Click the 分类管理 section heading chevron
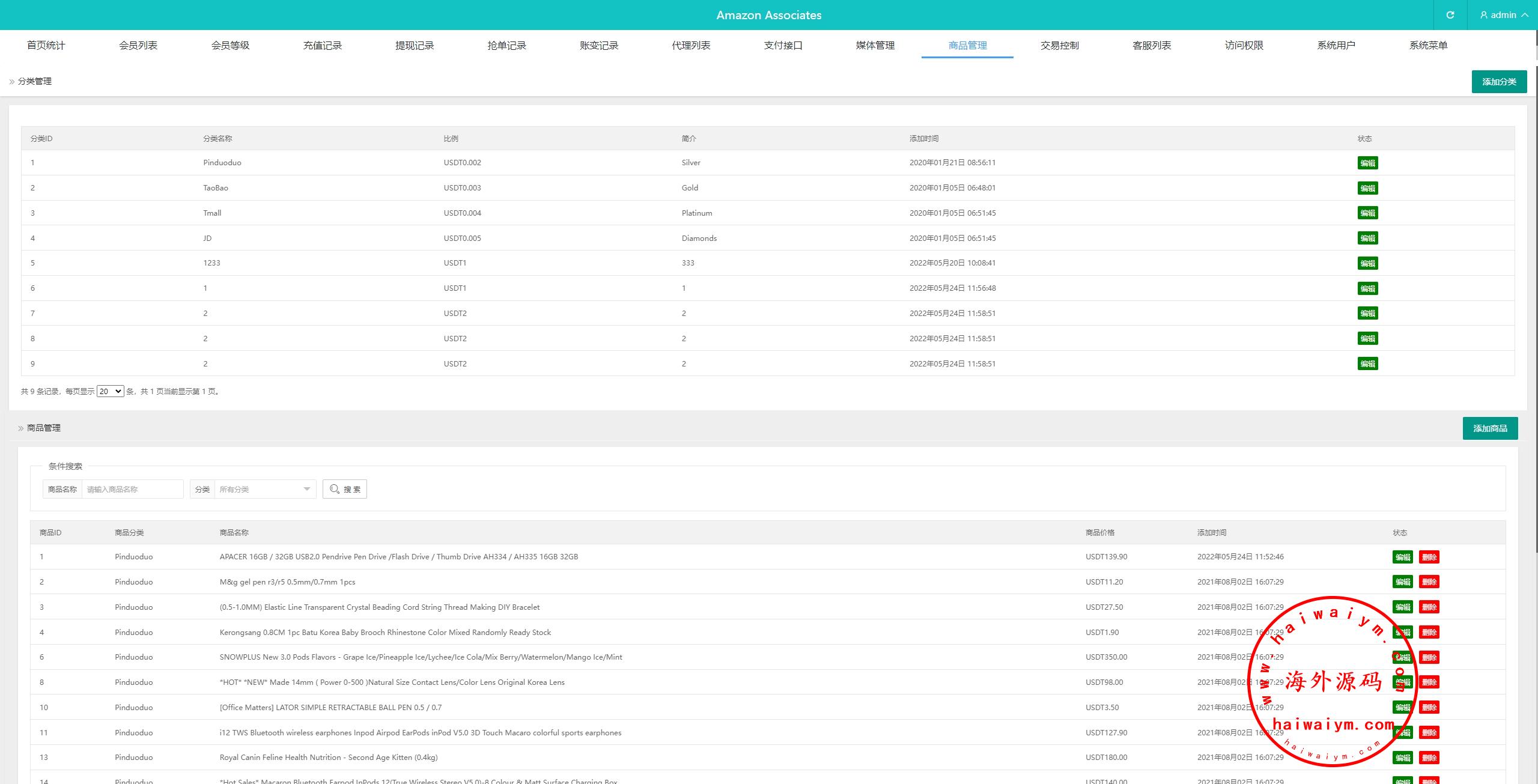This screenshot has height=784, width=1538. (x=11, y=82)
